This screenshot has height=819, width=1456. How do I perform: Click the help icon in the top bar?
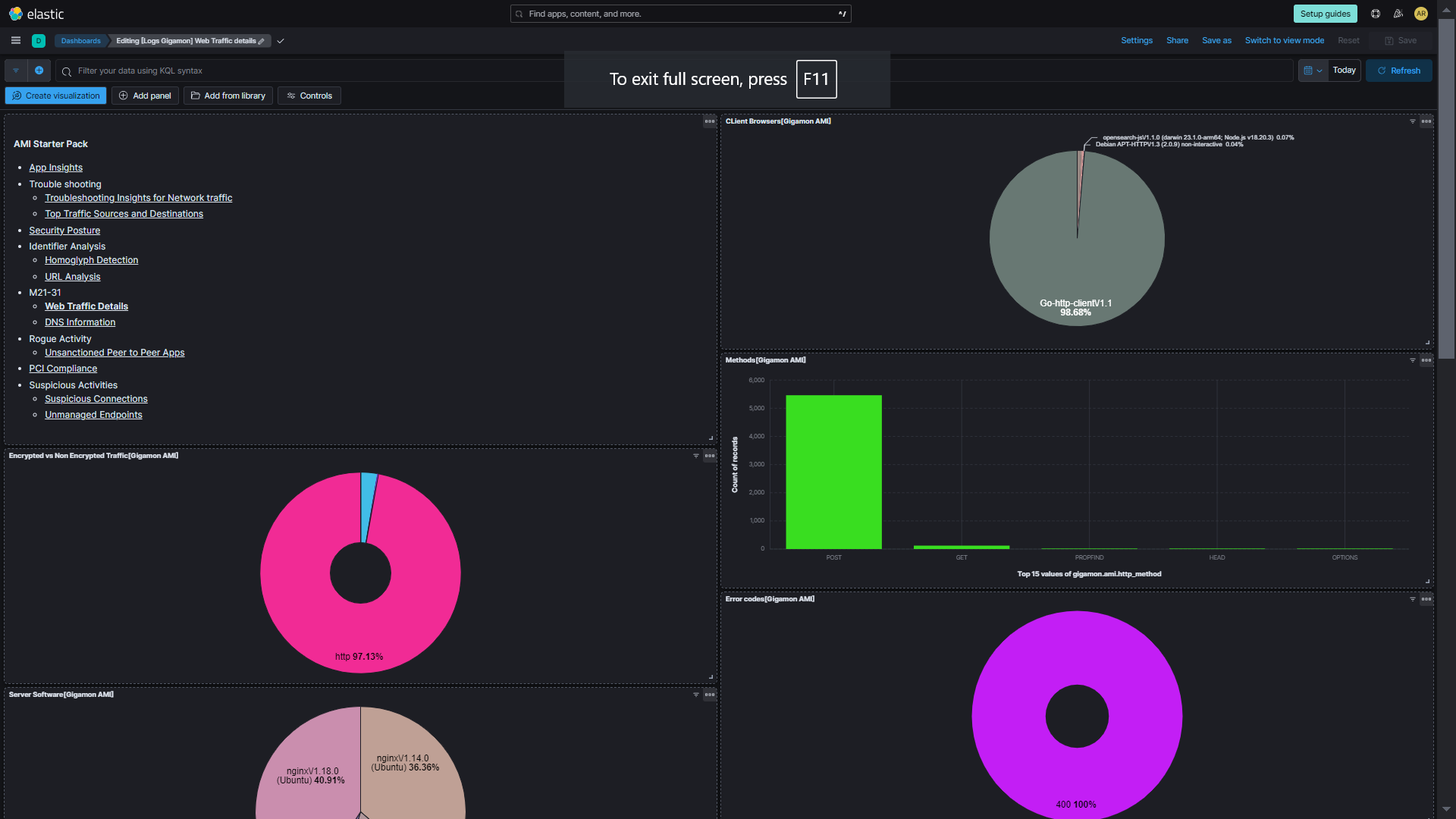1374,14
